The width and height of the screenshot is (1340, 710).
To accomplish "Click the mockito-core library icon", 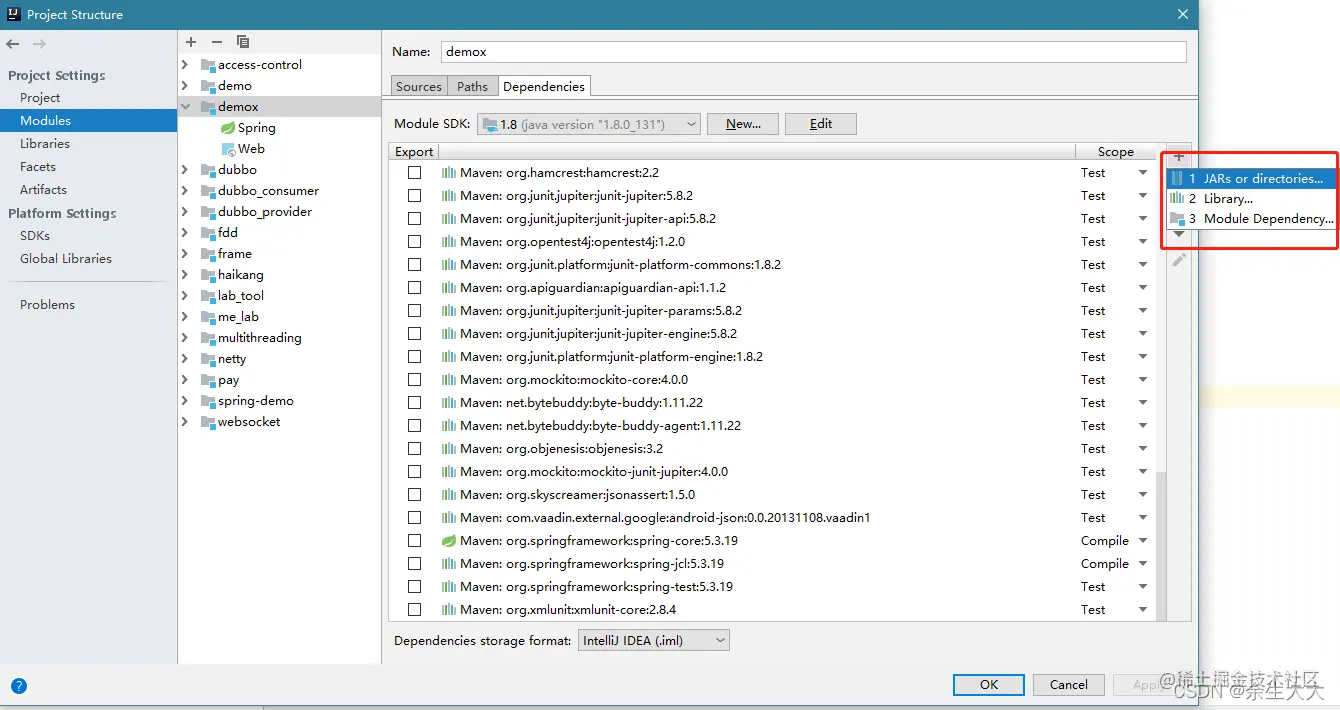I will [449, 380].
